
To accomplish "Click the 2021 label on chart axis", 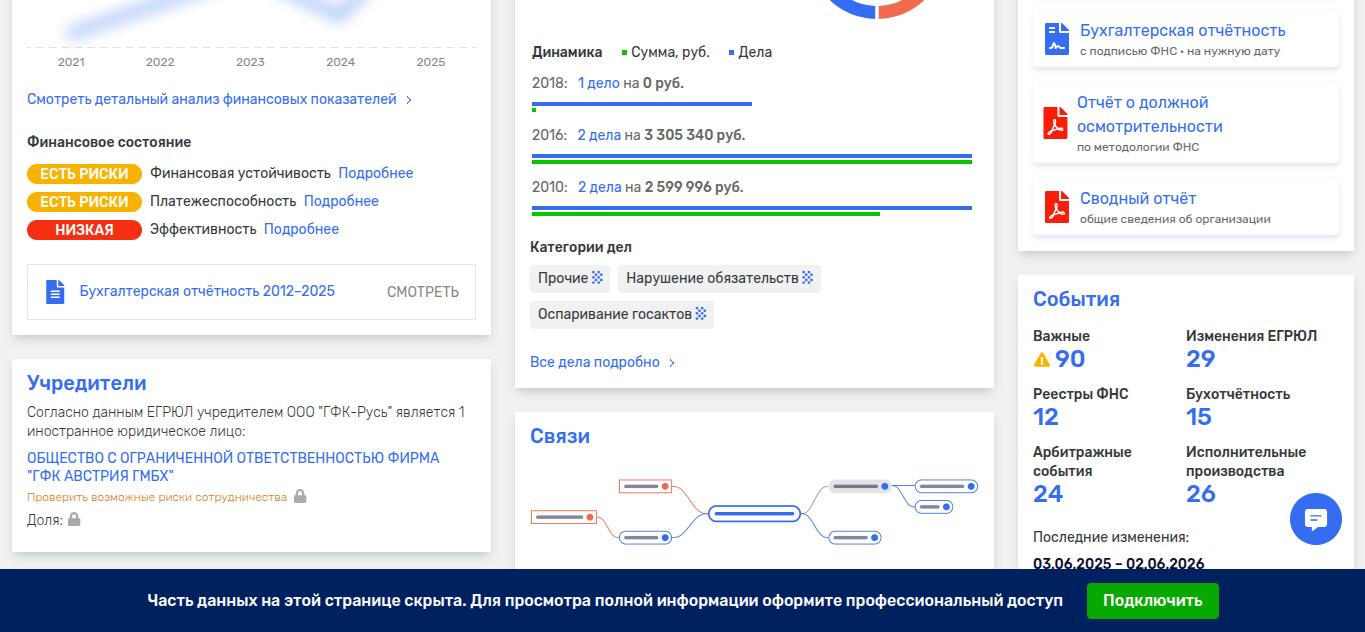I will [71, 62].
